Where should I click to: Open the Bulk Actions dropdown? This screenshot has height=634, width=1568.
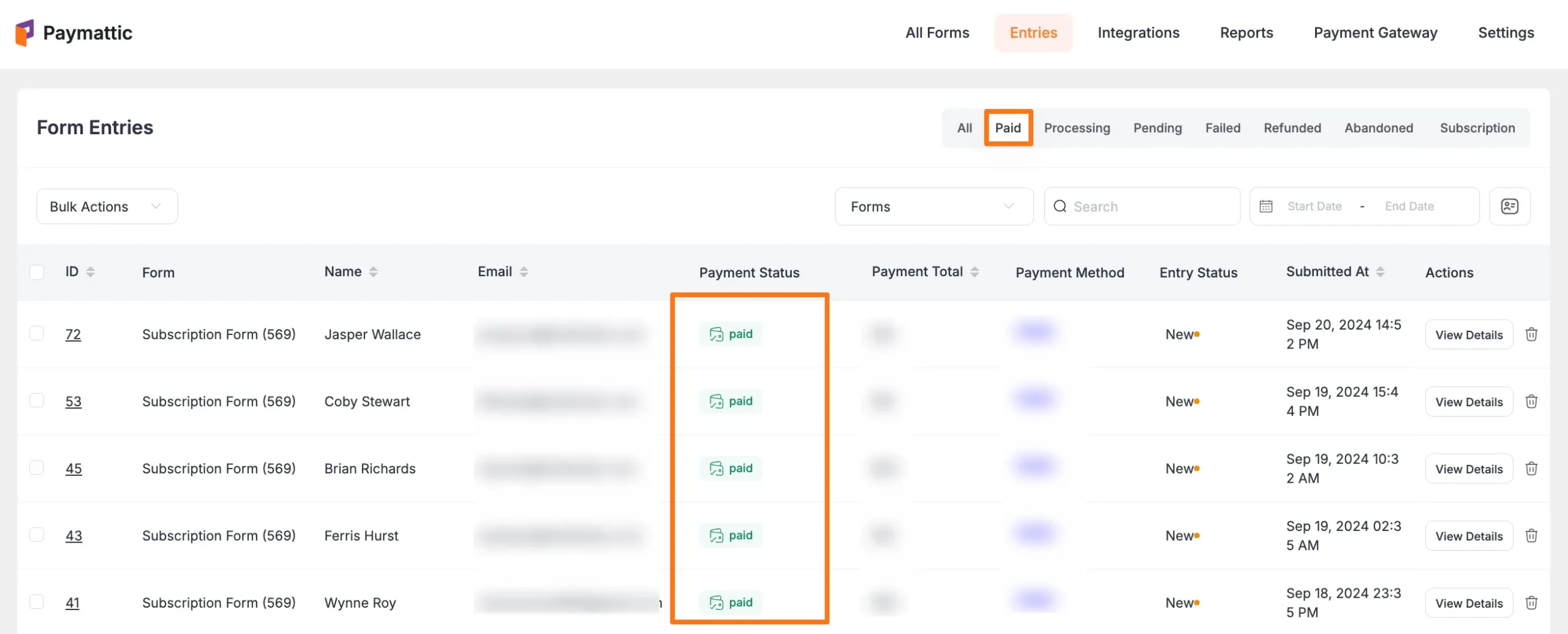107,206
